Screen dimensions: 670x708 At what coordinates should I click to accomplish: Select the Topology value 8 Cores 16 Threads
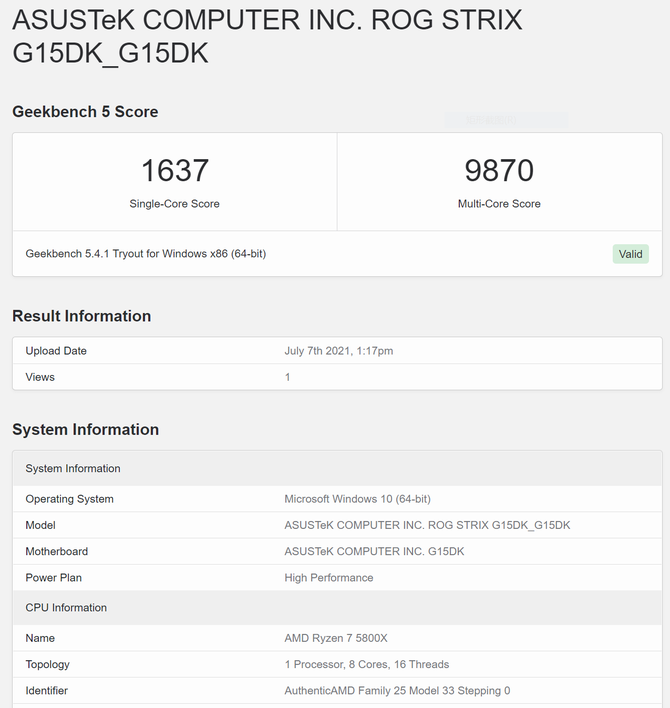pos(367,664)
